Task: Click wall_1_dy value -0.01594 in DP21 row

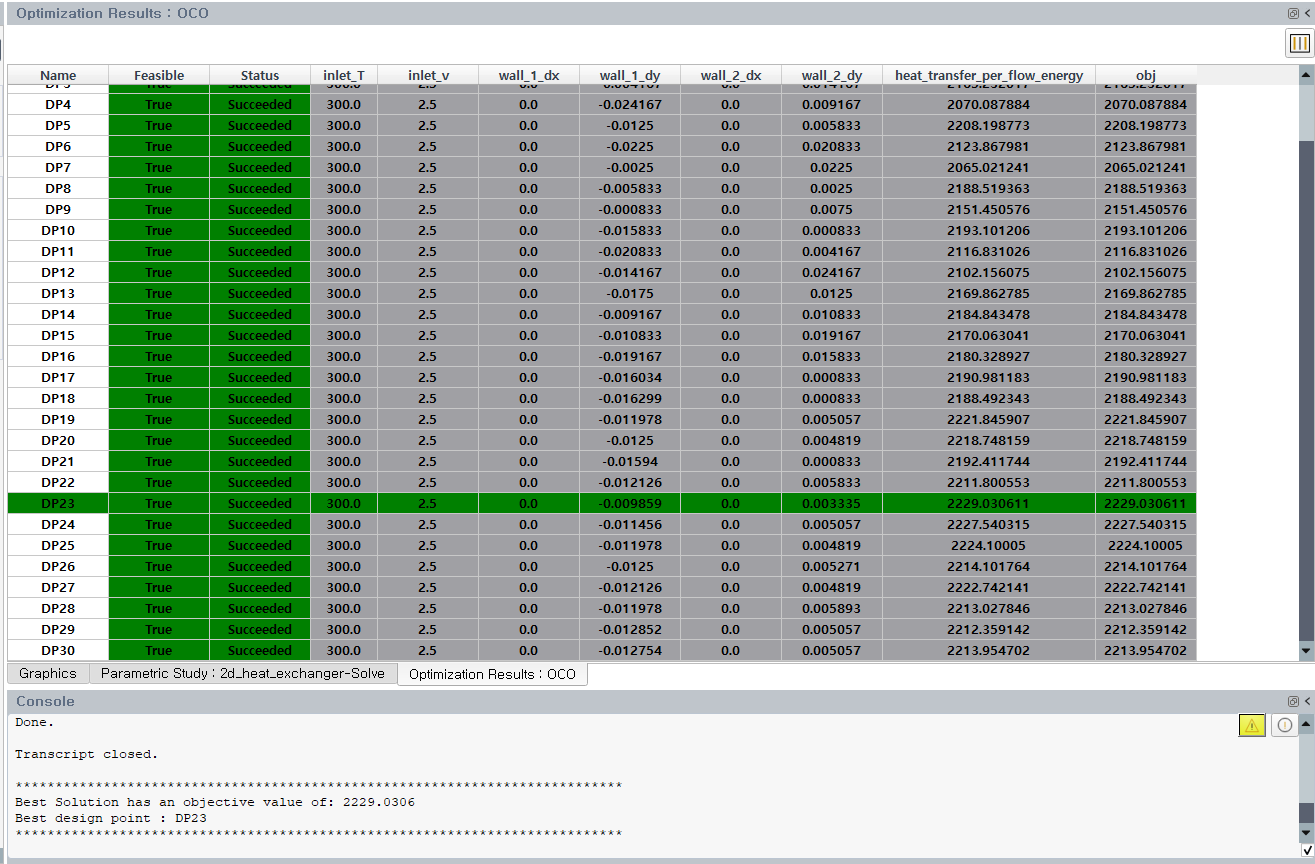Action: coord(630,461)
